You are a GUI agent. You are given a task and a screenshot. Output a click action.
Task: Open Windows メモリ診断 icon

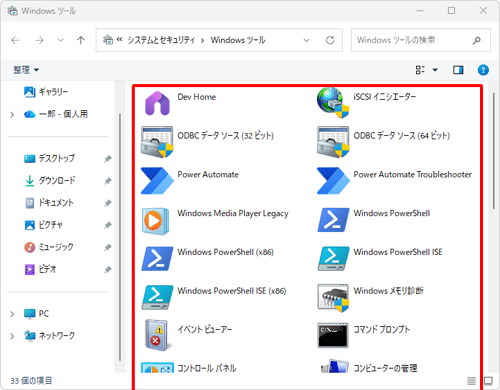pos(333,298)
